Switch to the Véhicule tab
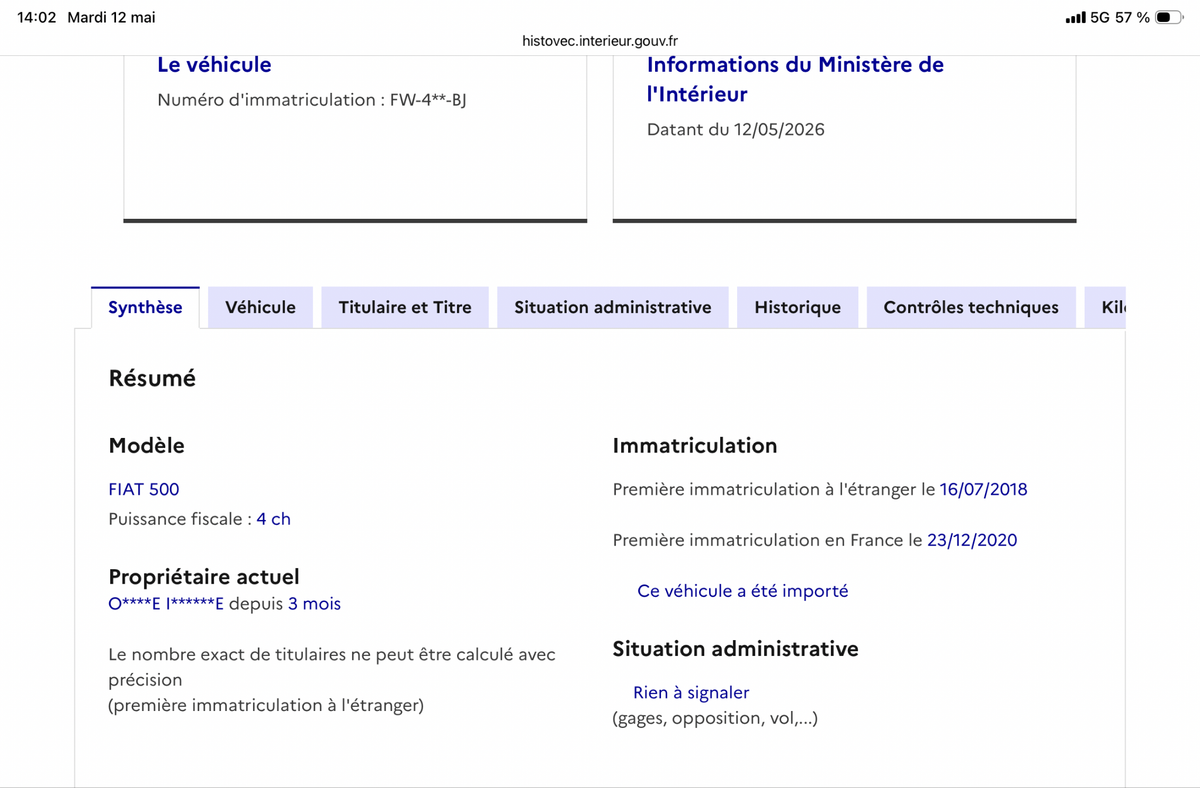Image resolution: width=1200 pixels, height=788 pixels. pyautogui.click(x=260, y=307)
